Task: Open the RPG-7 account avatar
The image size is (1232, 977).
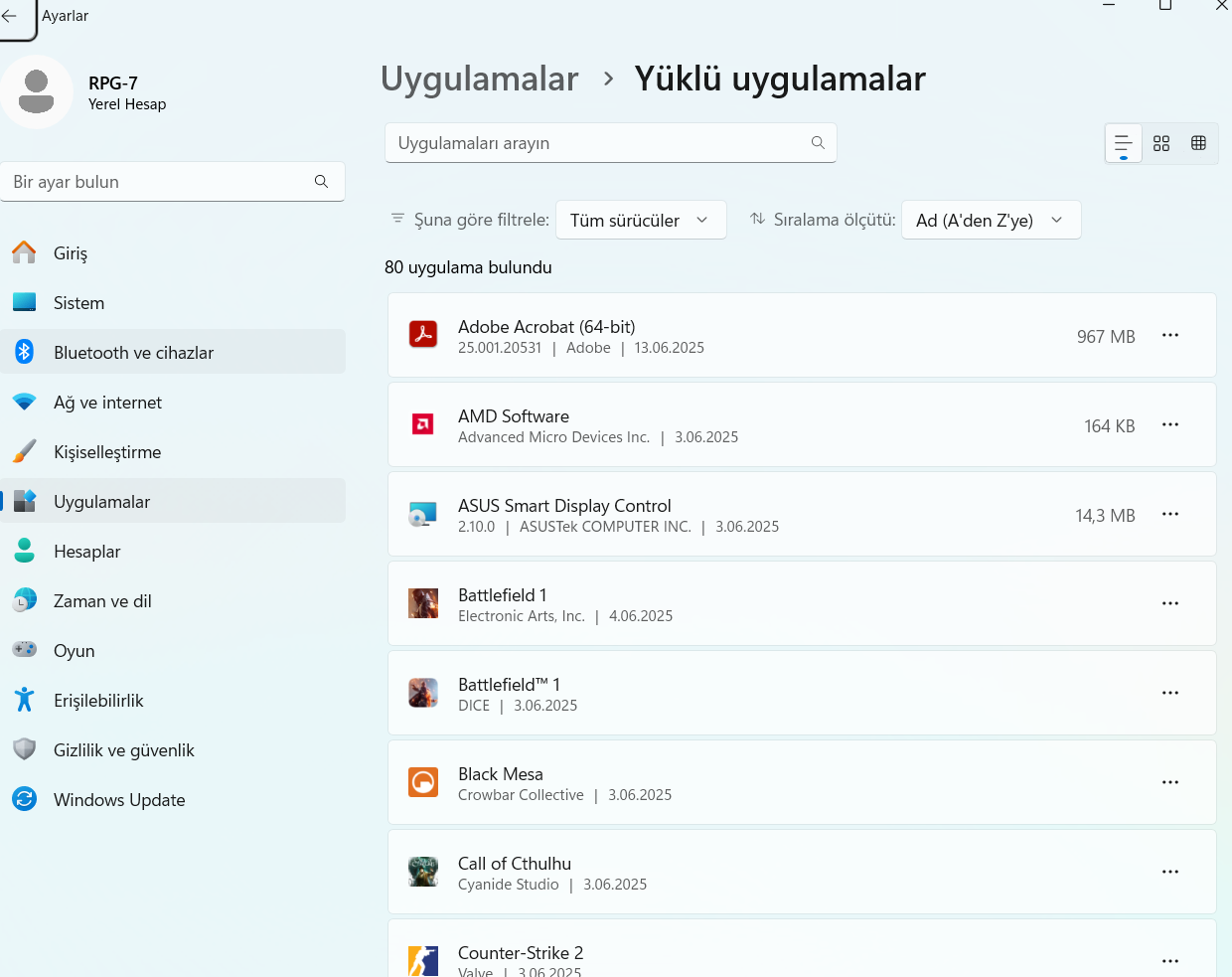Action: (x=37, y=92)
